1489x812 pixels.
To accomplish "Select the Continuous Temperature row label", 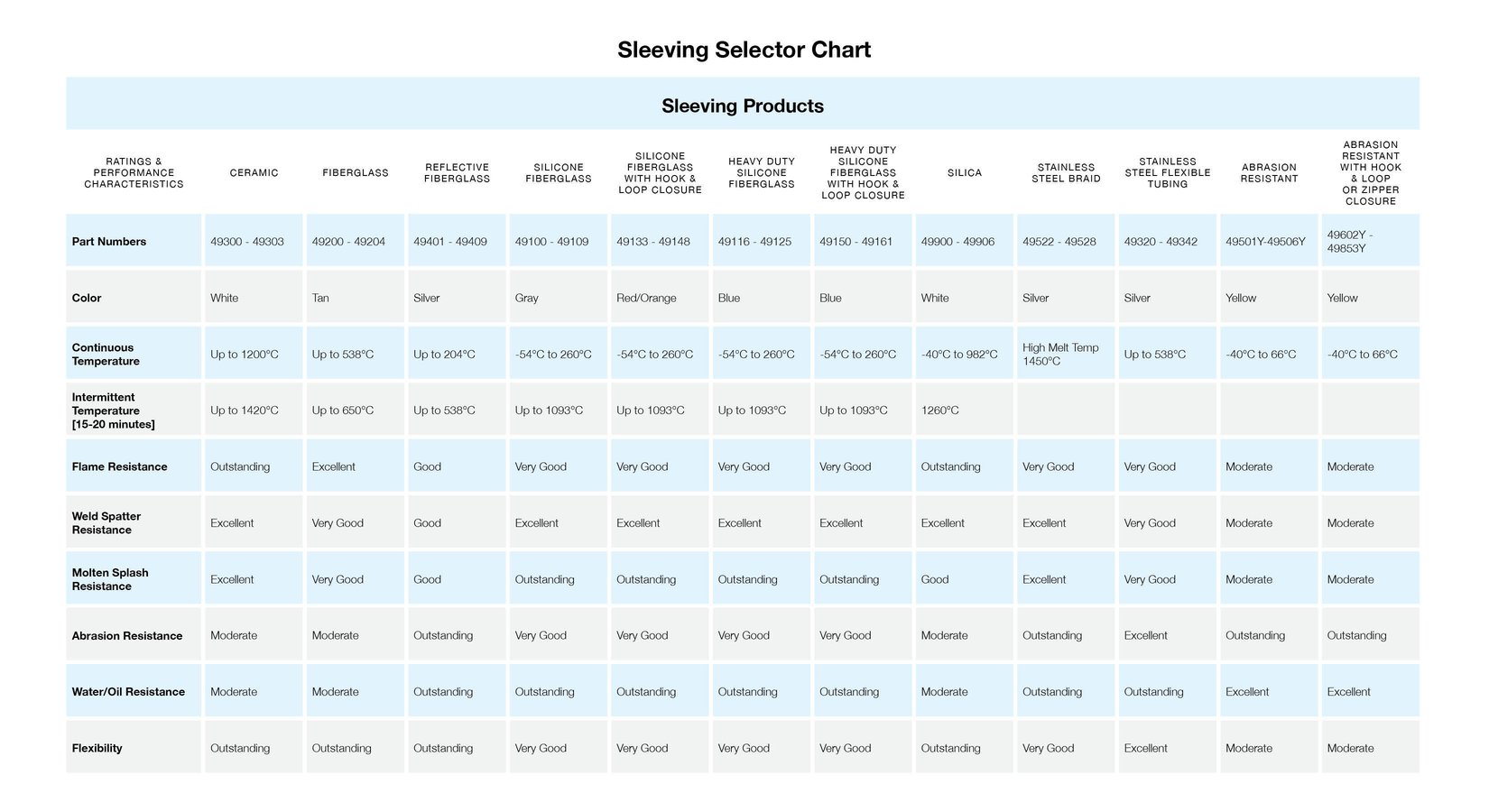I will 106,354.
